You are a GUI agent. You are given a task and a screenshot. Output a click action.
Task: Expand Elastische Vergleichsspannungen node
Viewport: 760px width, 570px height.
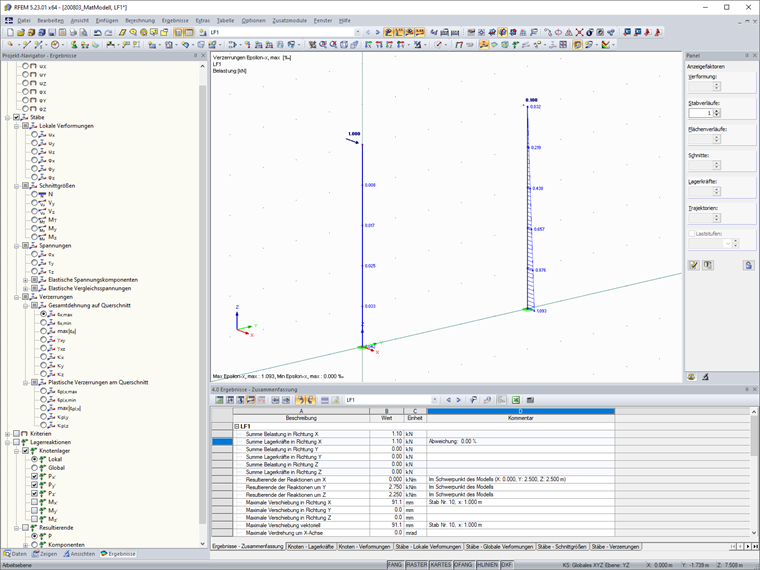point(26,288)
